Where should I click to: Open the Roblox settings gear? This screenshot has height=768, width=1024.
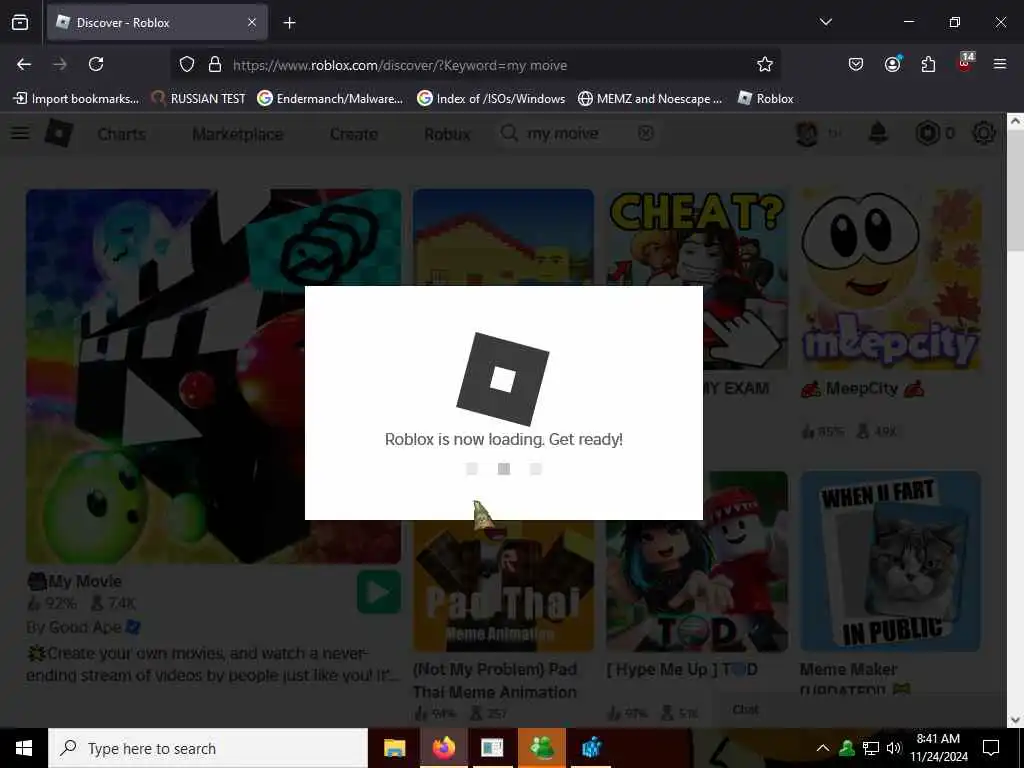(984, 133)
